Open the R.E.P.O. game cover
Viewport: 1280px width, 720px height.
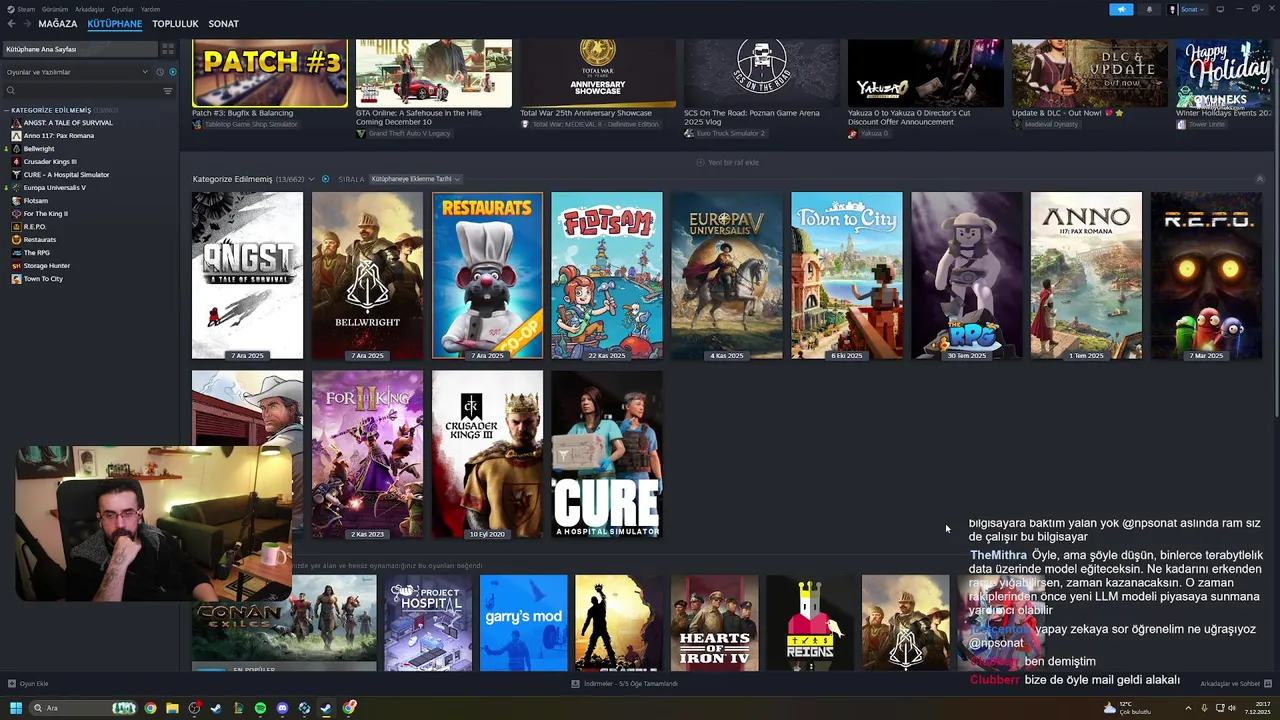tap(1206, 275)
